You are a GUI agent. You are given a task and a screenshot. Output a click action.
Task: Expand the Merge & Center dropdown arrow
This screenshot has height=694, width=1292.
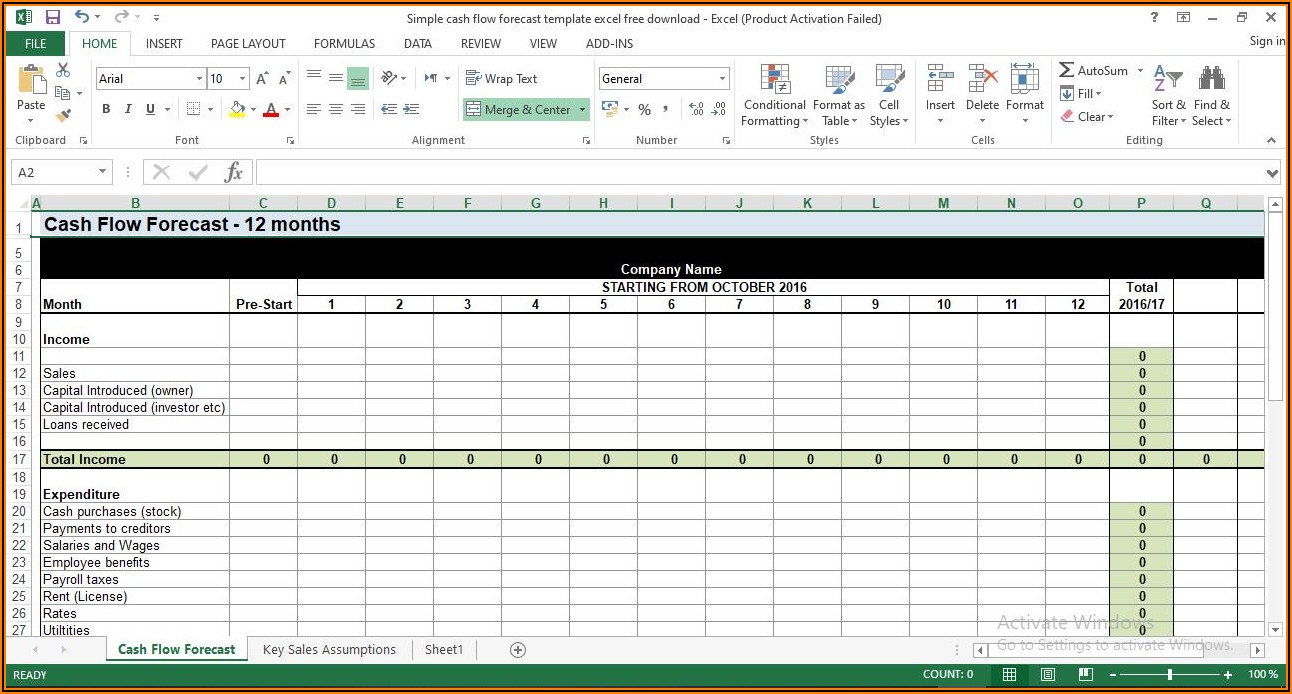(583, 110)
